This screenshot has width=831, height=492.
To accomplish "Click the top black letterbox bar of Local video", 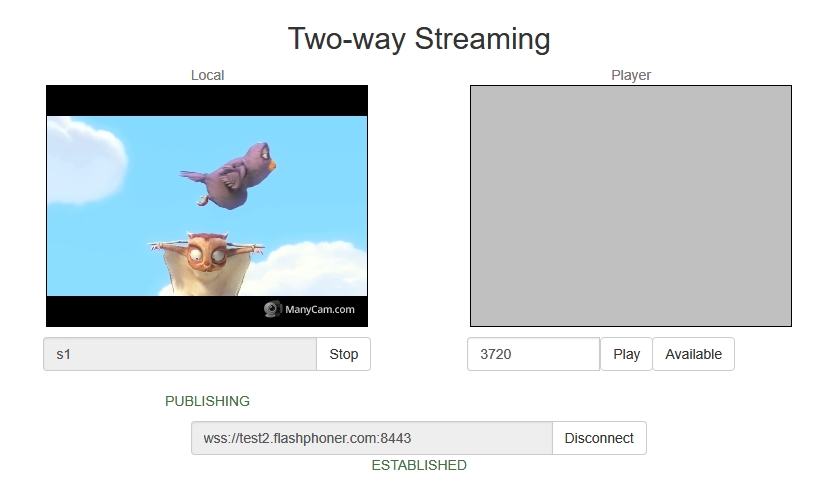I will click(207, 100).
